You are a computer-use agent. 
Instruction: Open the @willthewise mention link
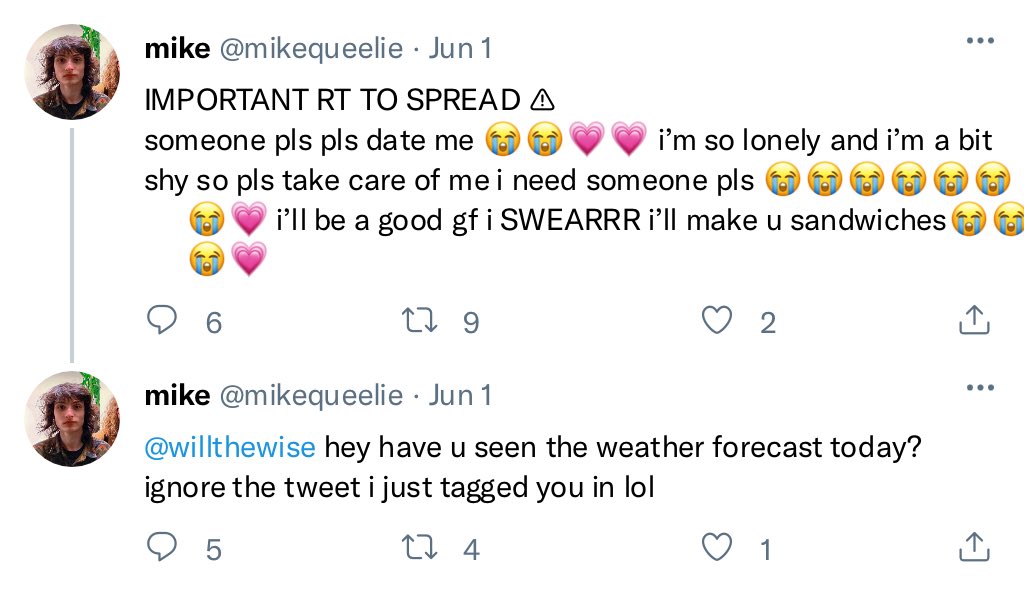click(230, 448)
